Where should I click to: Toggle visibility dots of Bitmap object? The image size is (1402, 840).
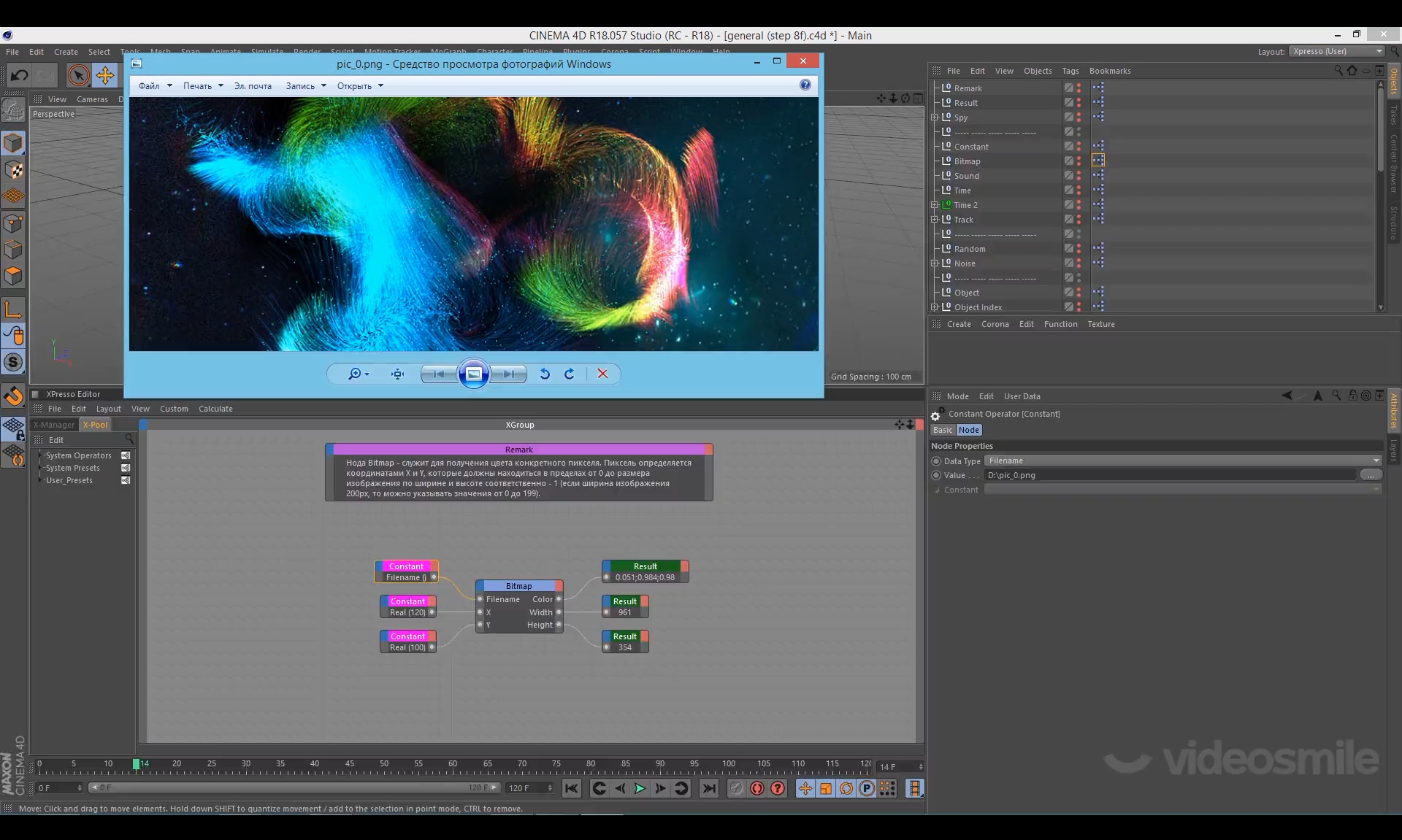(1079, 161)
